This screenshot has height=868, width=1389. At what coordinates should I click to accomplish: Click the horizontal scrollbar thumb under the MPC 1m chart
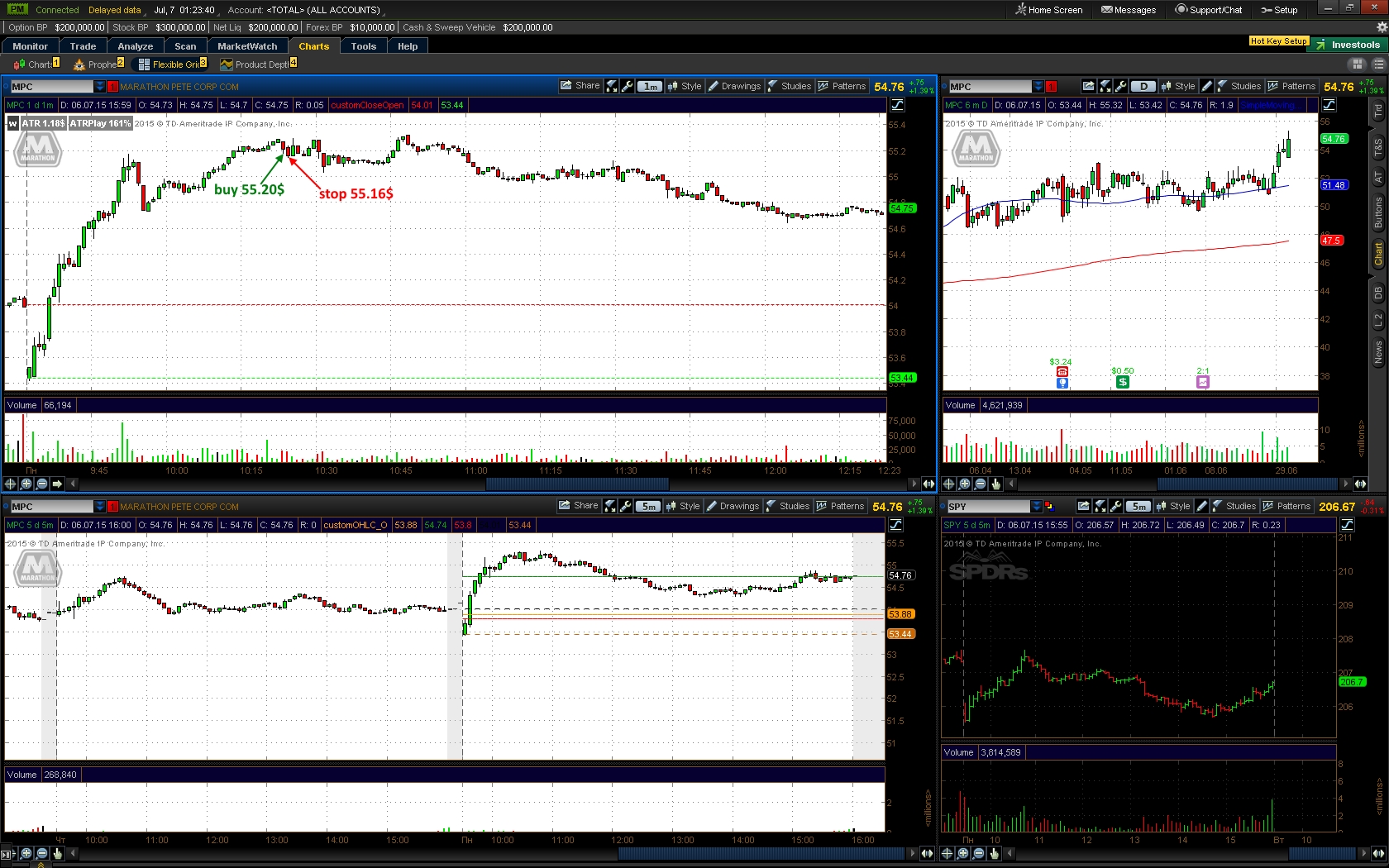(577, 484)
